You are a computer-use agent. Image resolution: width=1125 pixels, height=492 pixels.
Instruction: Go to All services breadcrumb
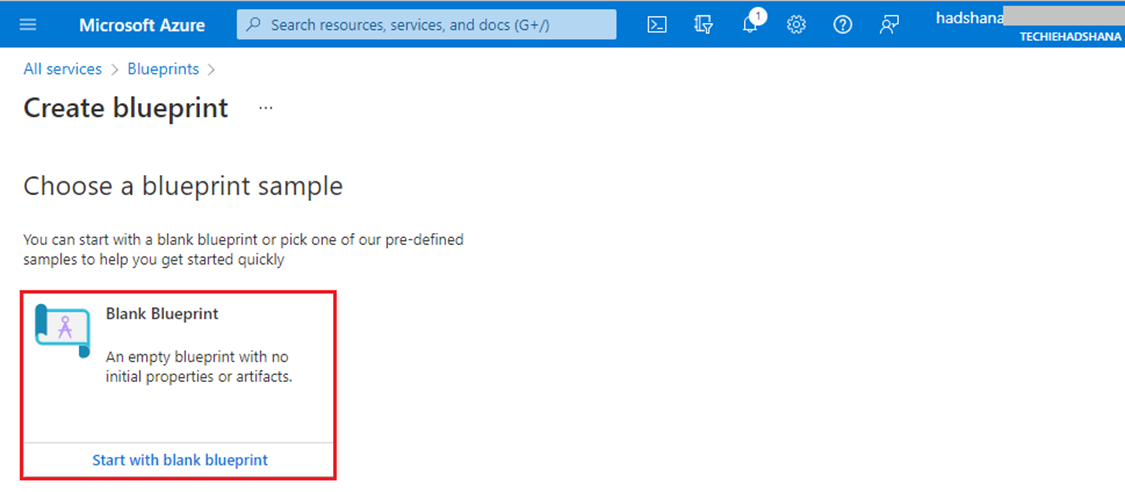tap(62, 69)
